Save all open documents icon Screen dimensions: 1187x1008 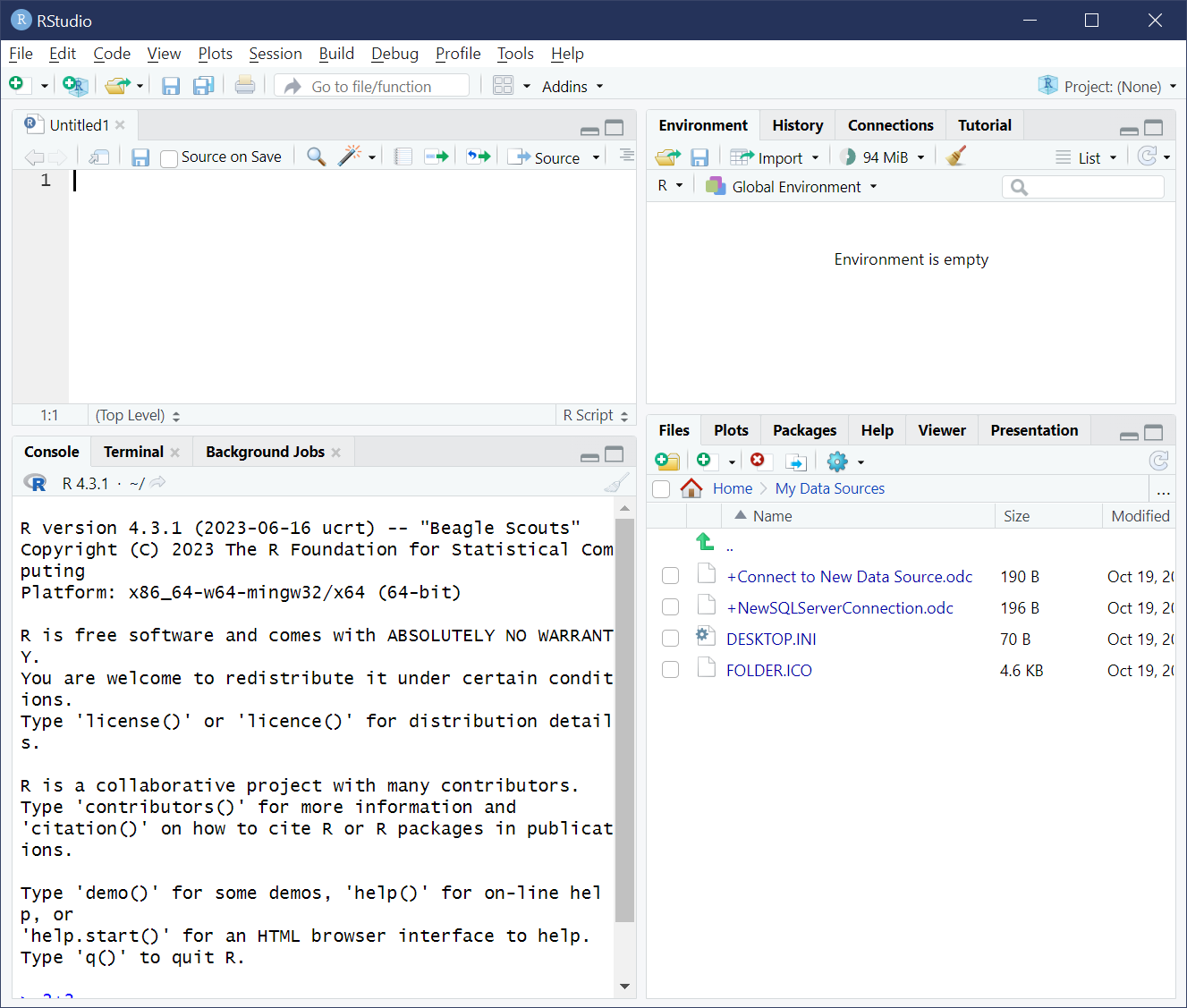click(x=204, y=86)
